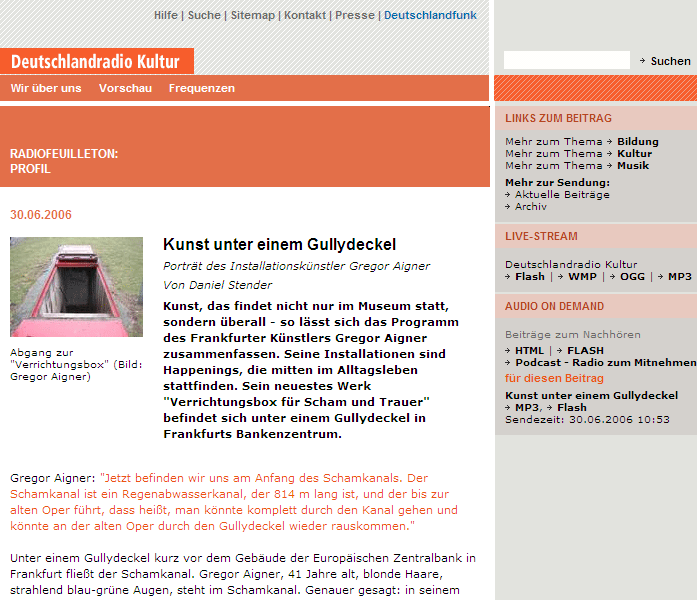Viewport: 697px width, 600px height.
Task: Open the Vorschau menu item
Action: click(125, 88)
